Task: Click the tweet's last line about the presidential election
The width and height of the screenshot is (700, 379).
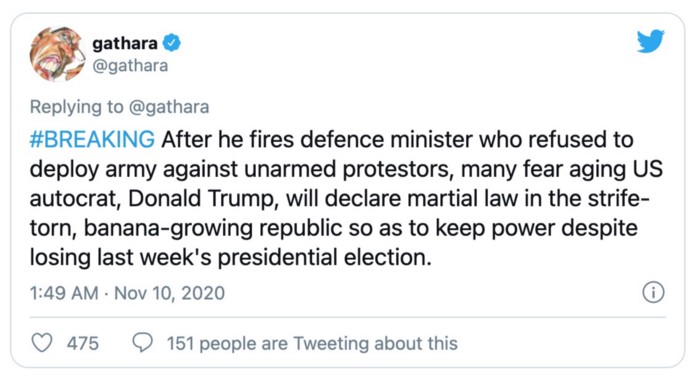Action: pyautogui.click(x=231, y=258)
